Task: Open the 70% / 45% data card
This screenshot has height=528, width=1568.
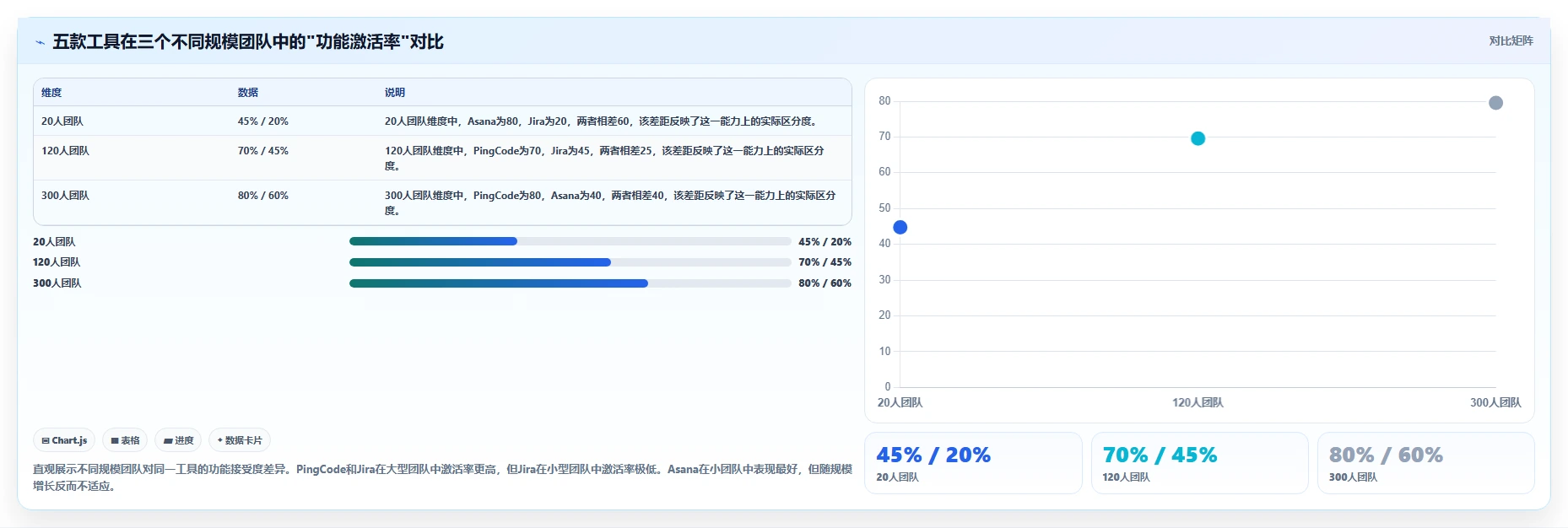Action: pos(1199,463)
